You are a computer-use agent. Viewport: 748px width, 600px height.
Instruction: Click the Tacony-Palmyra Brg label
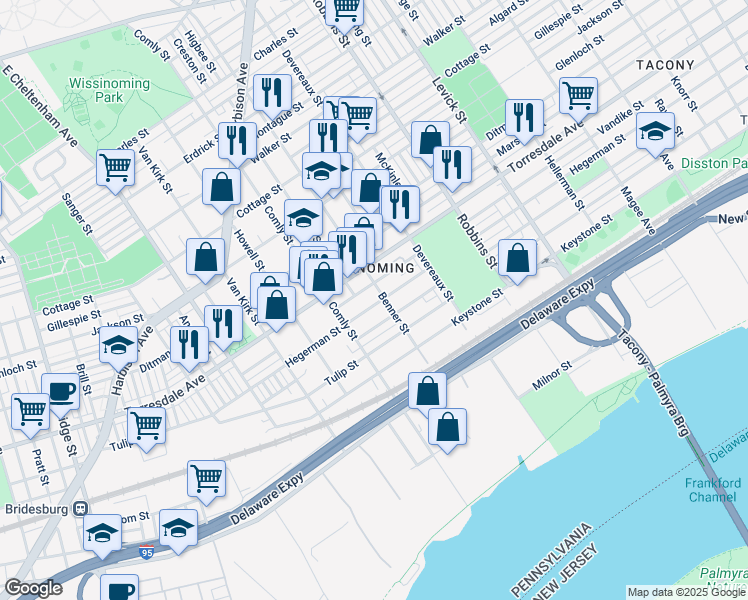[x=654, y=383]
